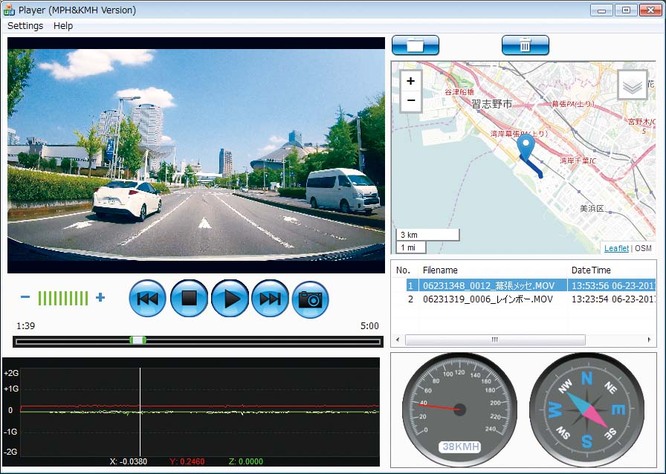Sort the list by Filename column header
Viewport: 666px width, 474px height.
pyautogui.click(x=440, y=270)
